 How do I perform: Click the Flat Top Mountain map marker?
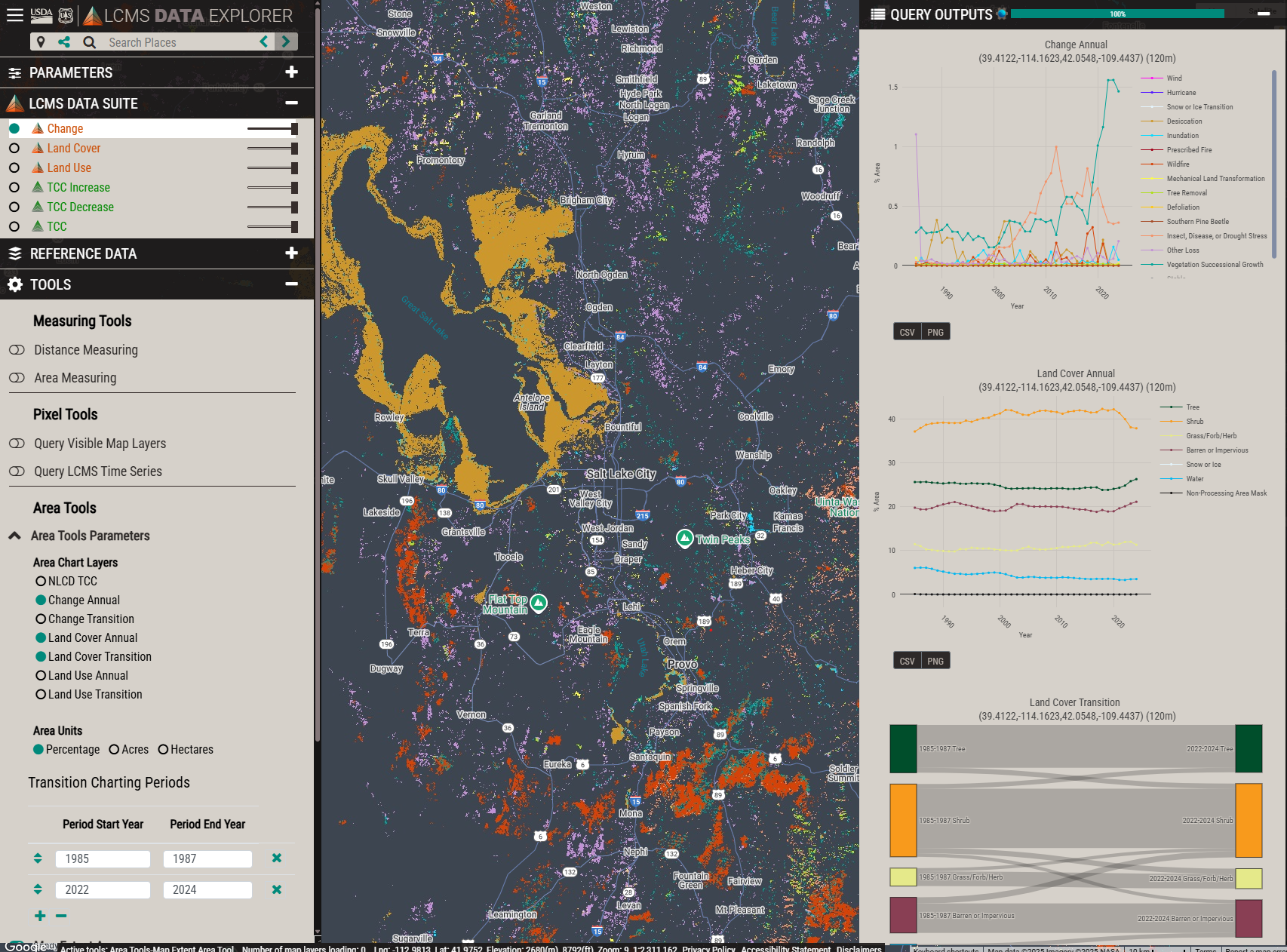tap(537, 603)
